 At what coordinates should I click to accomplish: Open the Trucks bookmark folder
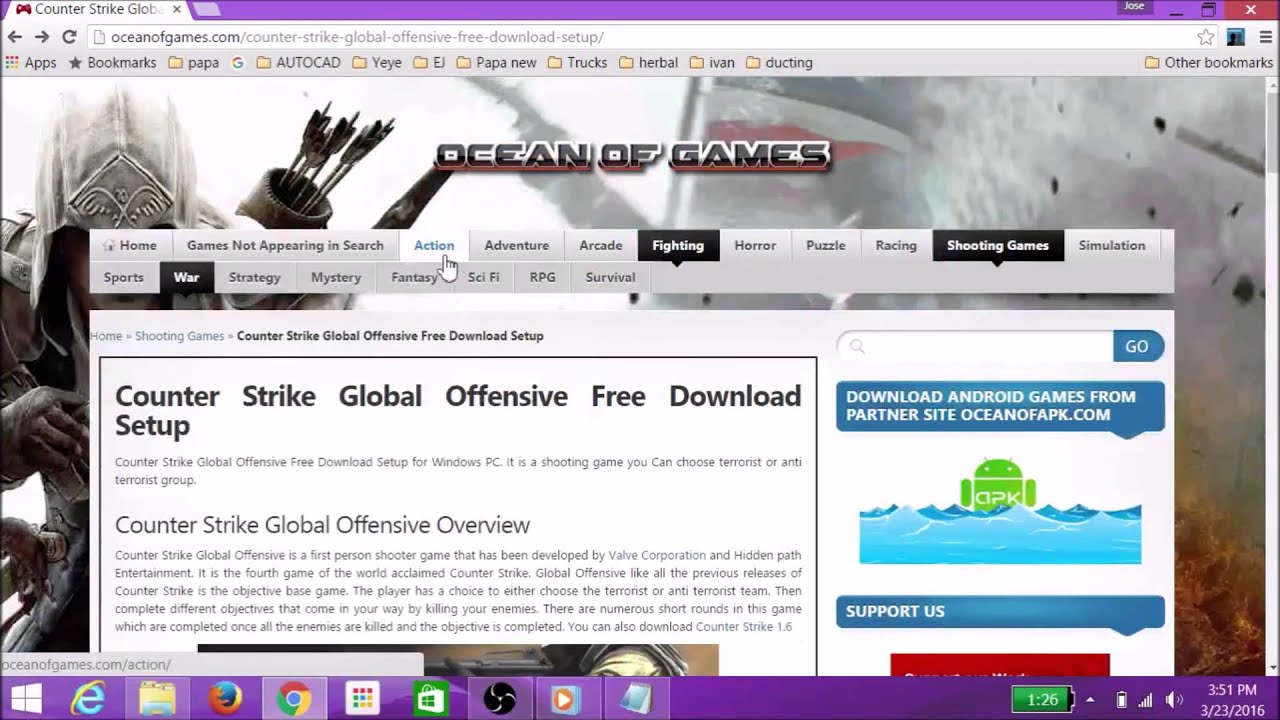(577, 62)
